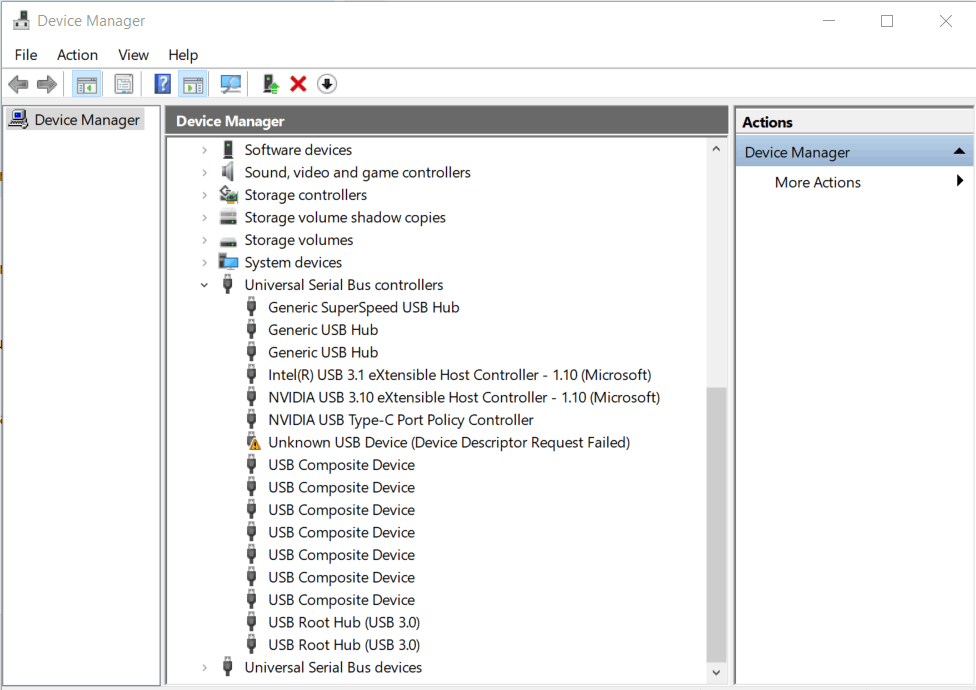The width and height of the screenshot is (976, 690).
Task: Click the Generic SuperSpeed USB Hub icon
Action: (251, 307)
